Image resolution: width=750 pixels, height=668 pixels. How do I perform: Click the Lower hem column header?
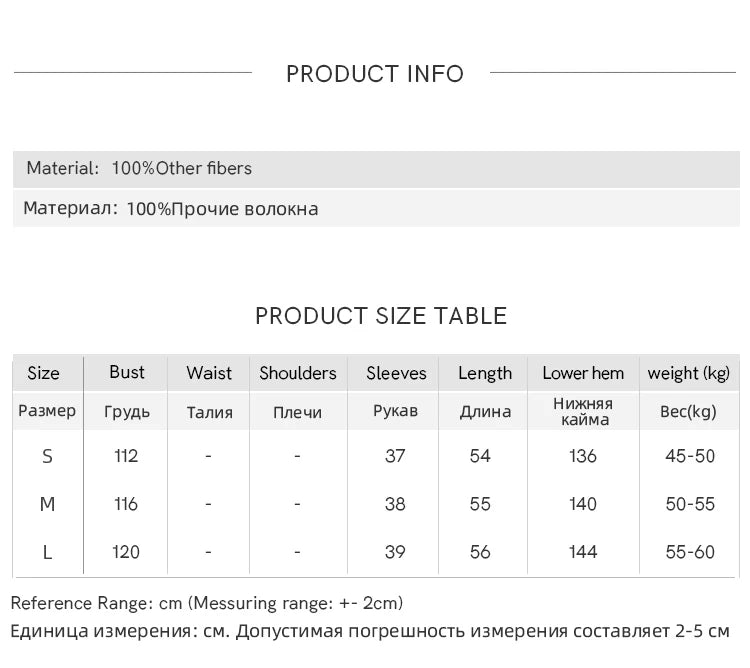coord(583,373)
